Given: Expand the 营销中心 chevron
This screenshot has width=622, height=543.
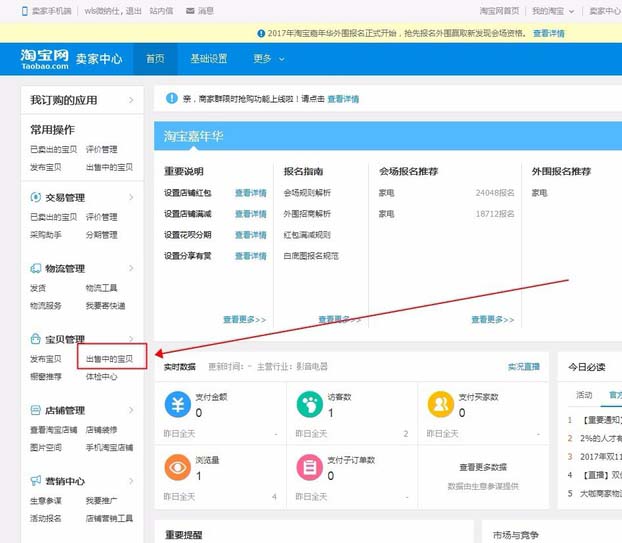Looking at the screenshot, I should coord(131,481).
